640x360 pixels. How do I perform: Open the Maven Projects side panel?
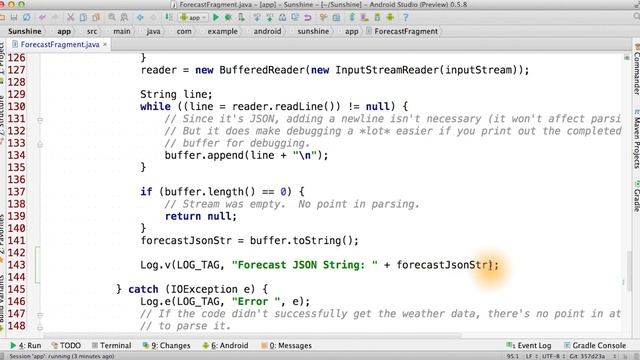tap(636, 139)
